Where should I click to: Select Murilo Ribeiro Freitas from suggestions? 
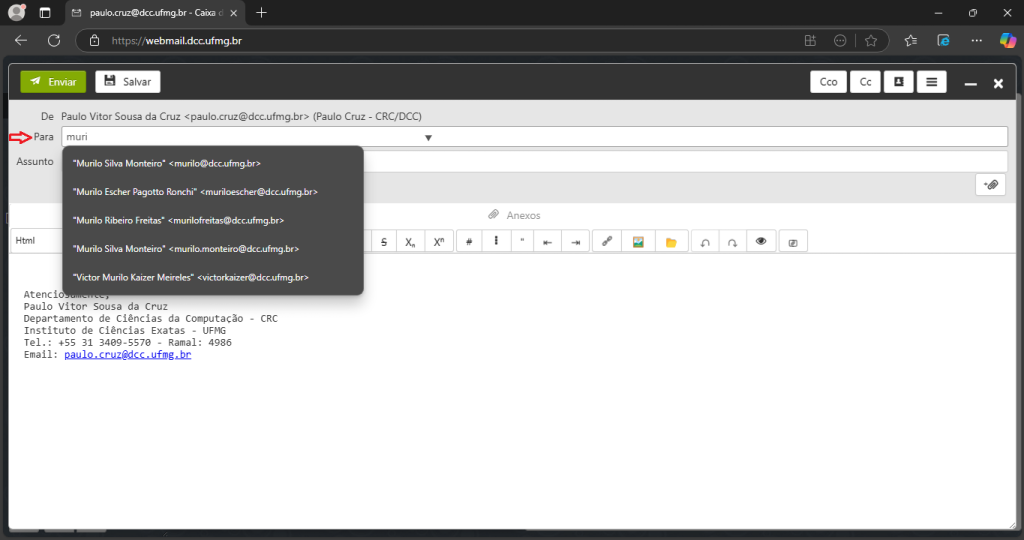179,220
